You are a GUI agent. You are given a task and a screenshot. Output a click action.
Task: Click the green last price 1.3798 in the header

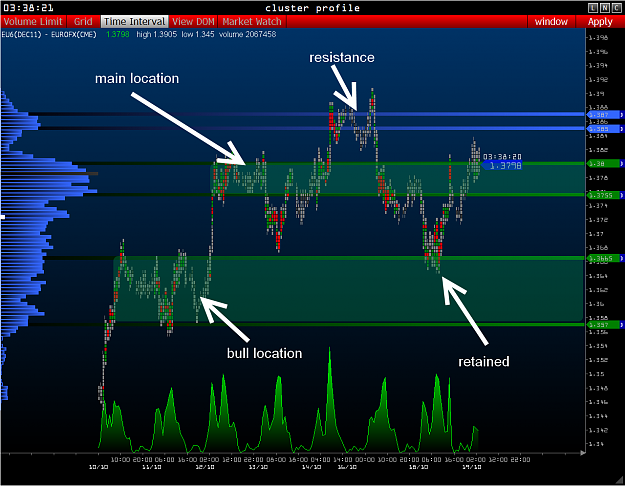(118, 34)
